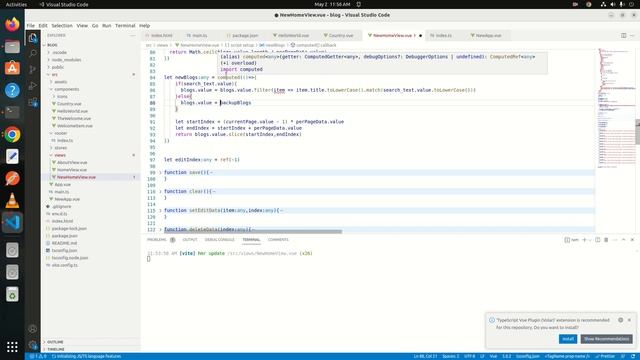Open Explorer panel more actions ellipsis

click(133, 36)
